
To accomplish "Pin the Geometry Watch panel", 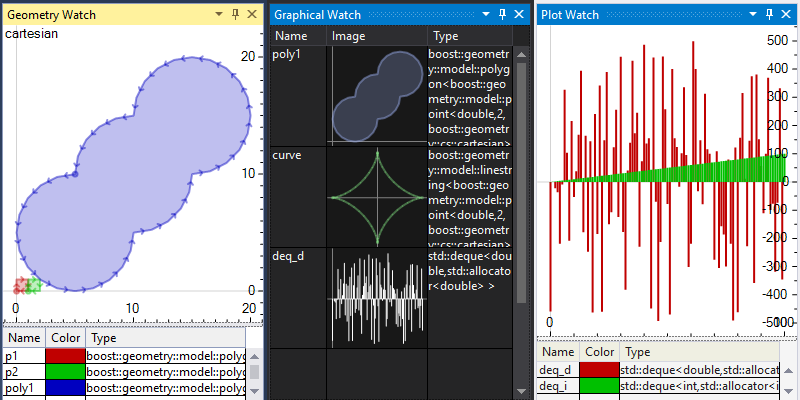I will (235, 14).
